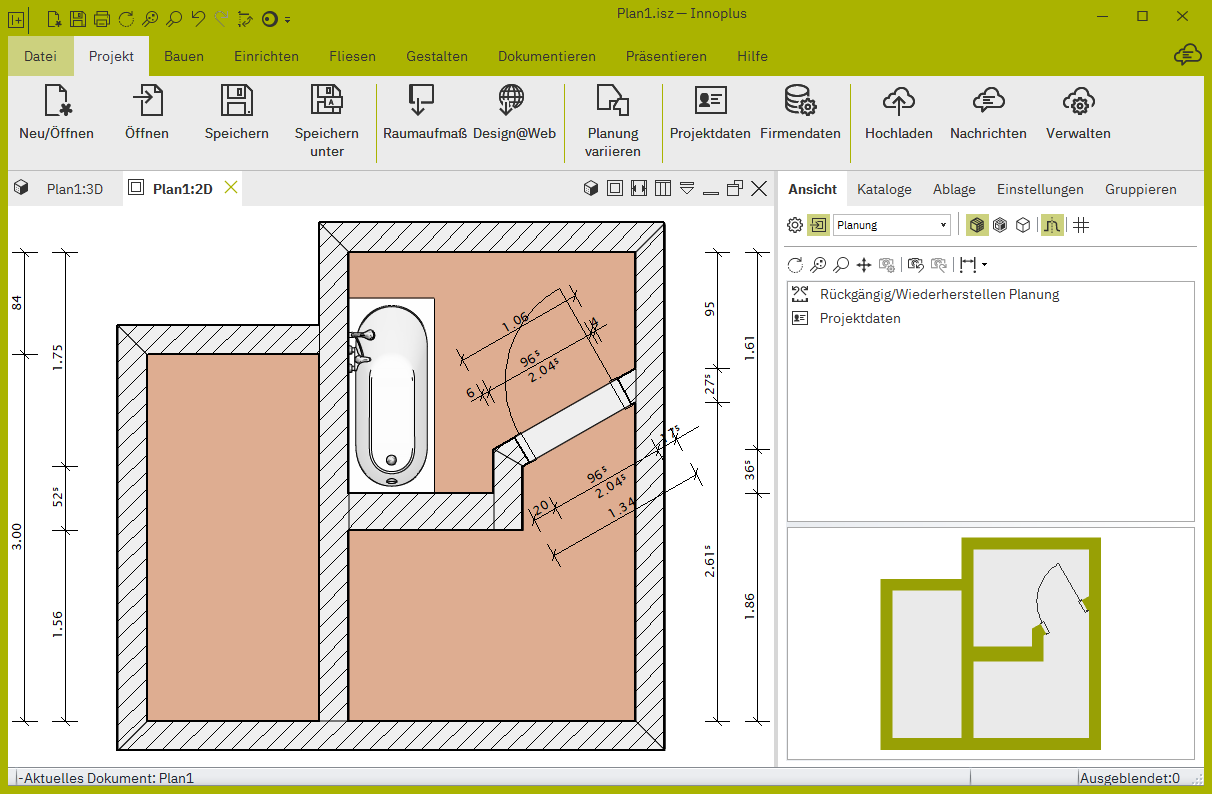1212x794 pixels.
Task: Toggle the wireframe cube display mode
Action: coord(1023,225)
